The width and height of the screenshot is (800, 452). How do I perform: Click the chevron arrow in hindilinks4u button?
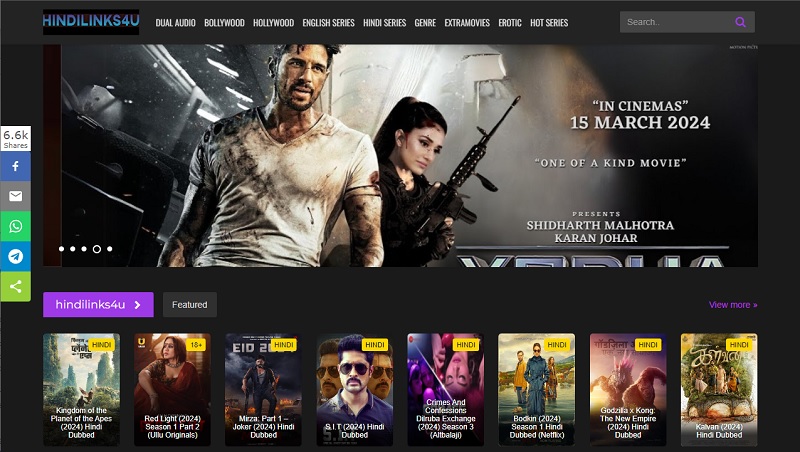[138, 305]
